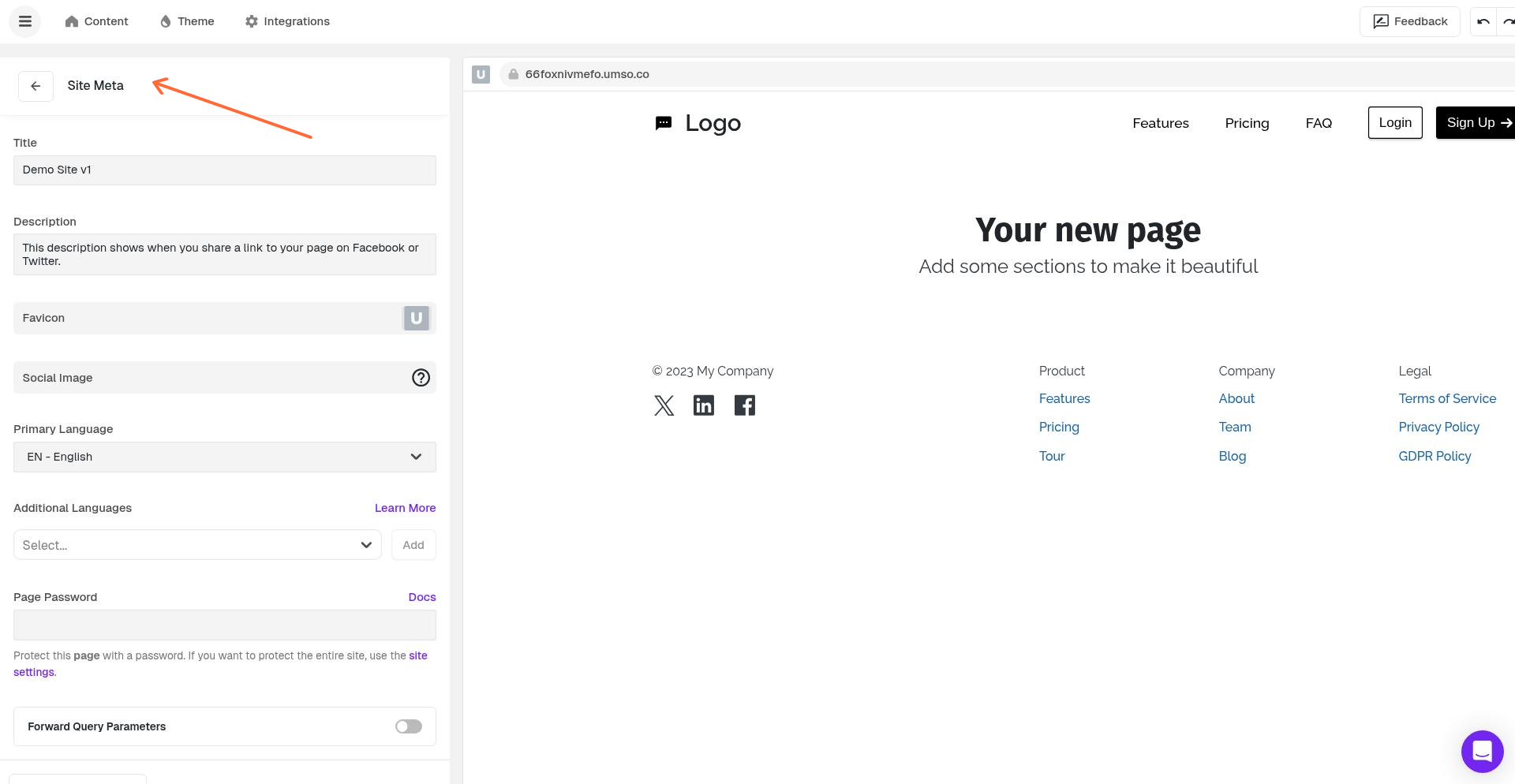Expand the Additional Languages selector
The image size is (1515, 784).
(x=196, y=545)
